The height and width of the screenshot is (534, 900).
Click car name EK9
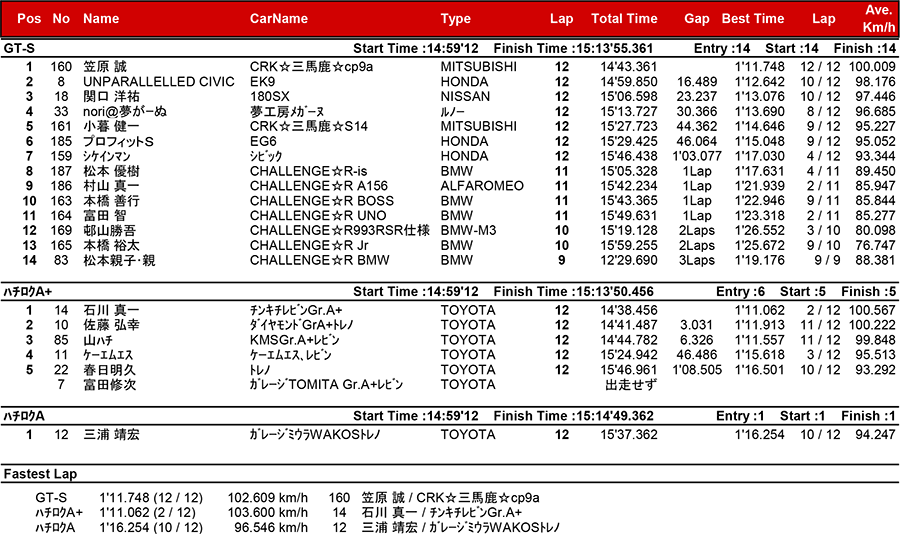click(x=262, y=82)
